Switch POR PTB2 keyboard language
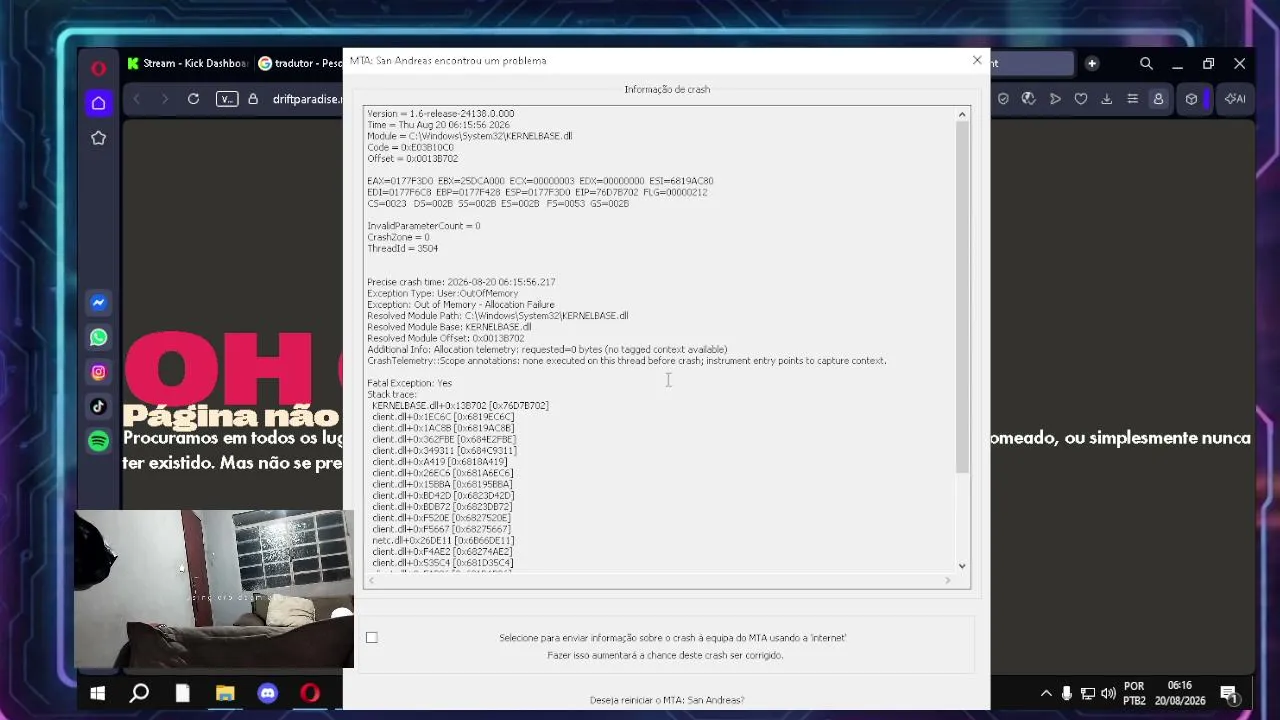1280x720 pixels. [1134, 693]
